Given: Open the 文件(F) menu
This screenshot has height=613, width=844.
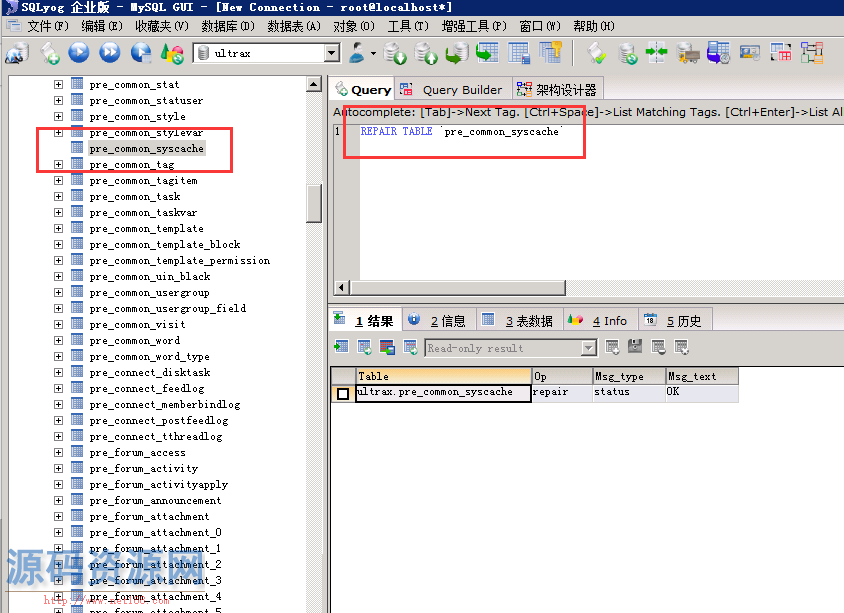Looking at the screenshot, I should pos(47,26).
